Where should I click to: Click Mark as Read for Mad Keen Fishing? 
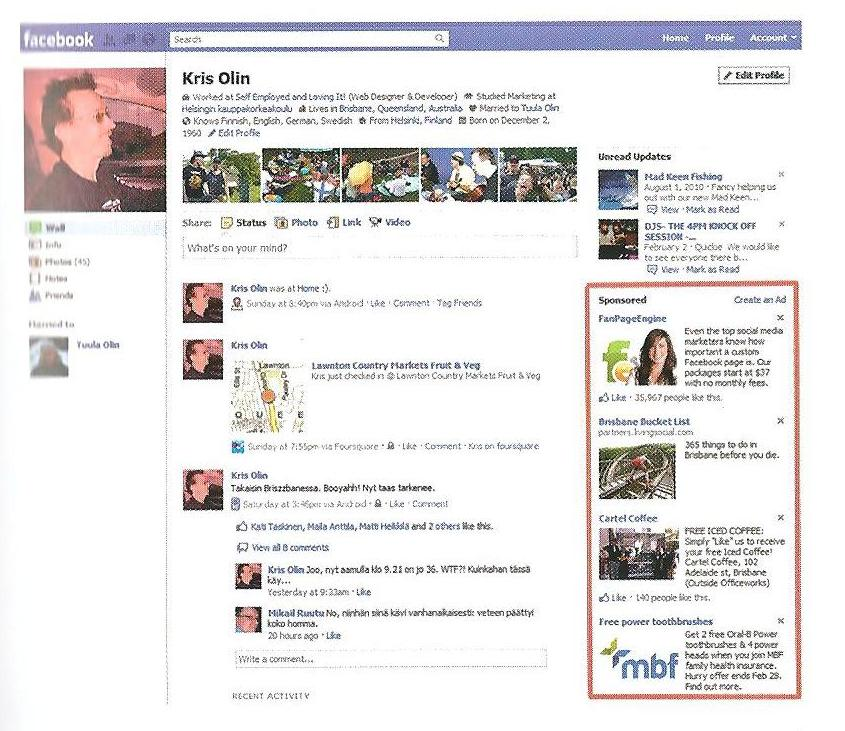pyautogui.click(x=712, y=210)
